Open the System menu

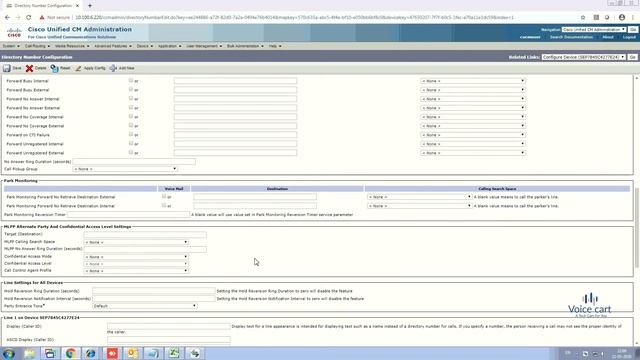point(11,46)
